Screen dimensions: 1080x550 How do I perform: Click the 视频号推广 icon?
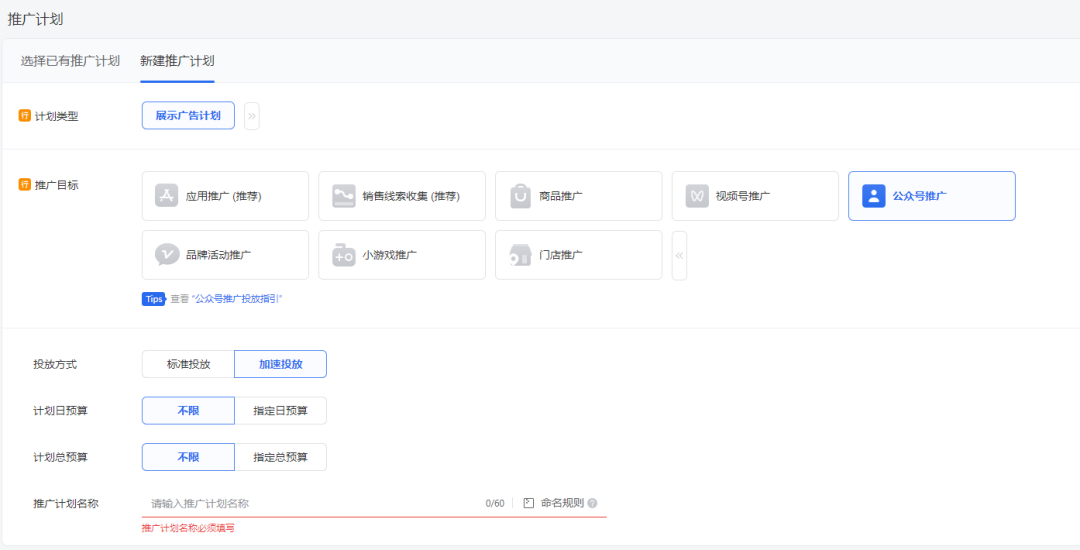click(697, 195)
